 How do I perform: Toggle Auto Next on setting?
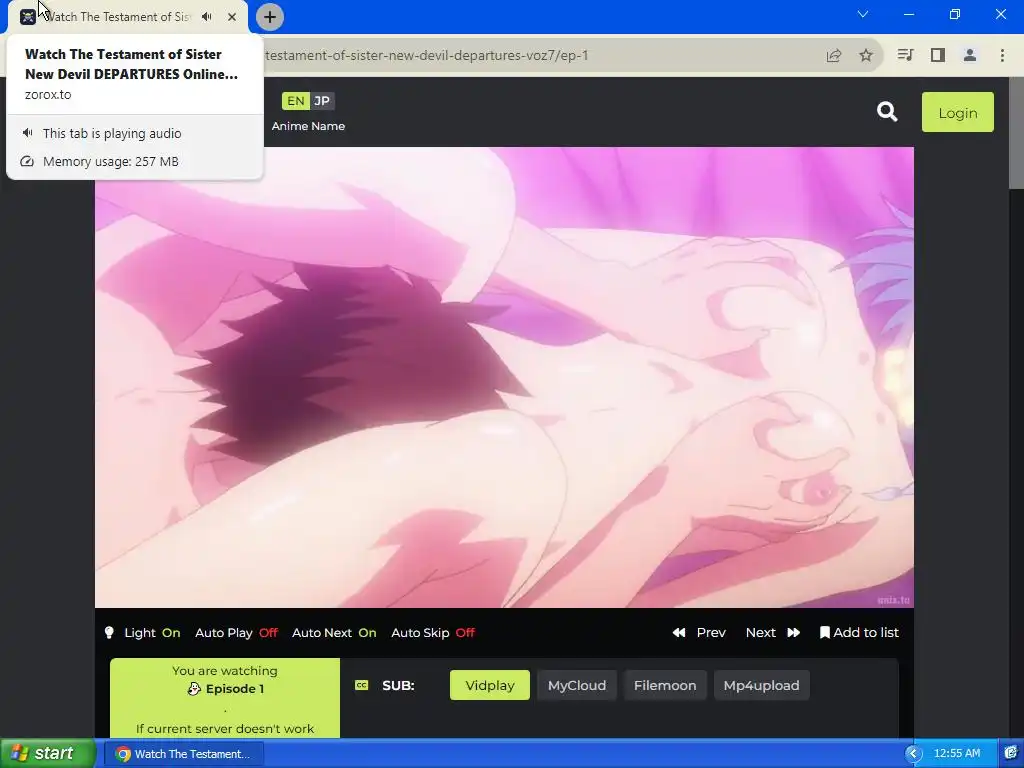tap(334, 632)
